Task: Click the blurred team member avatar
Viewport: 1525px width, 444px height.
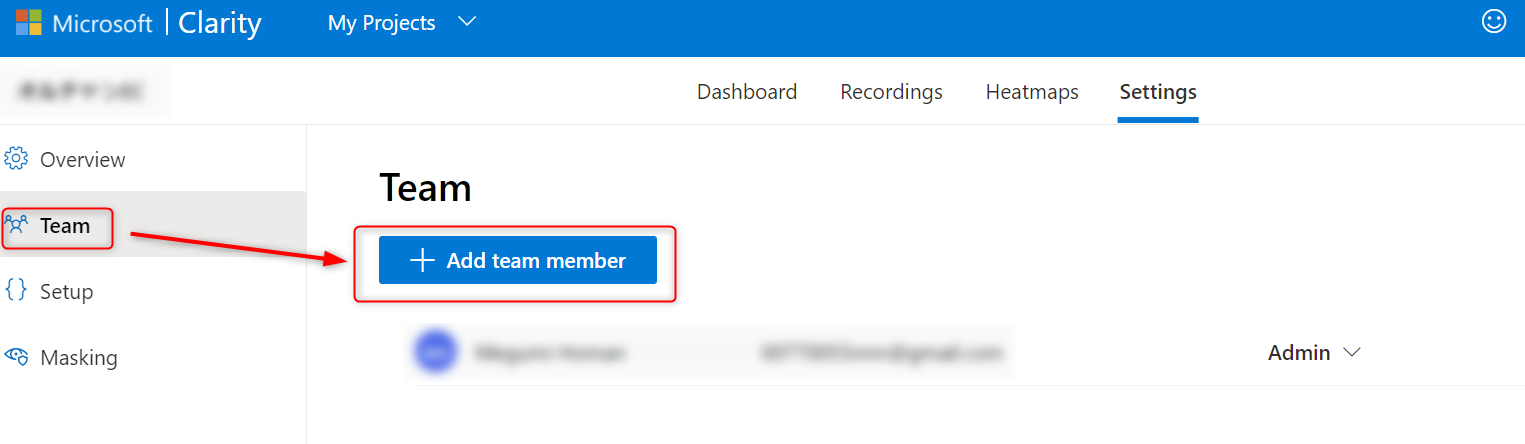Action: pos(435,353)
